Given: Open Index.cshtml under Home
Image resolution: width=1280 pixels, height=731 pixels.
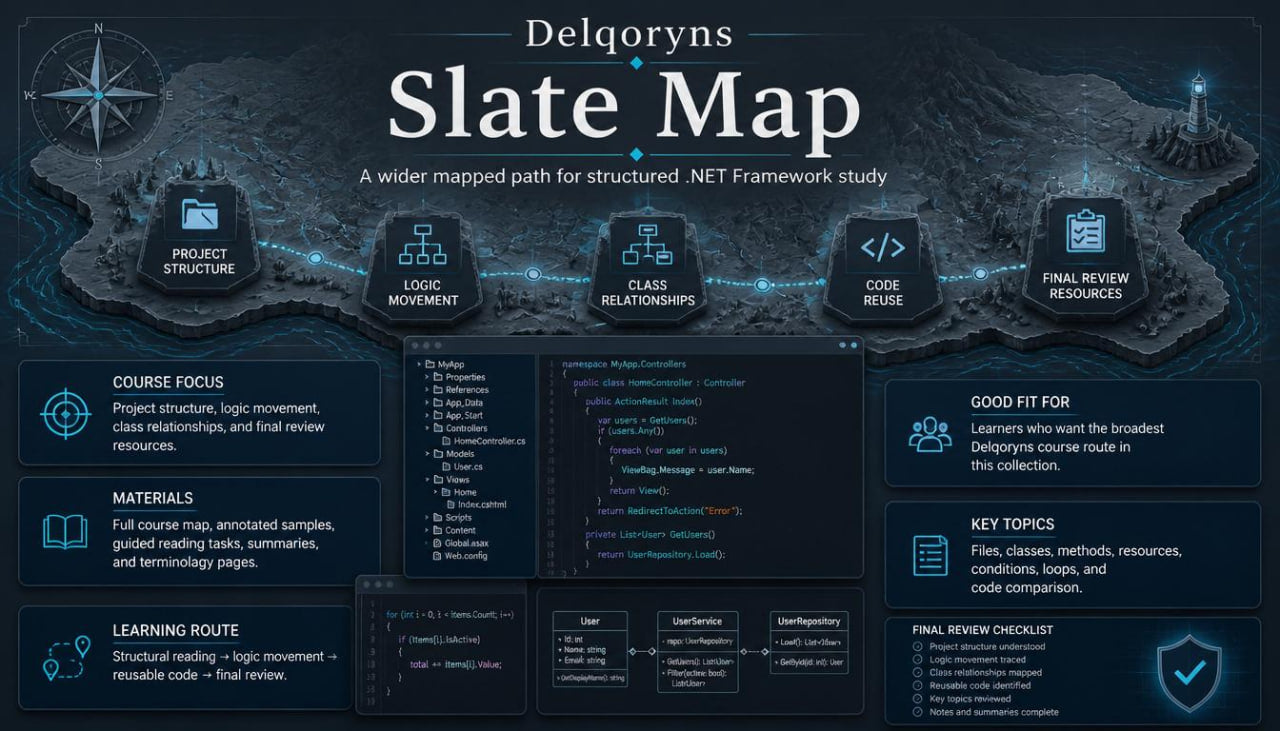Looking at the screenshot, I should 475,505.
